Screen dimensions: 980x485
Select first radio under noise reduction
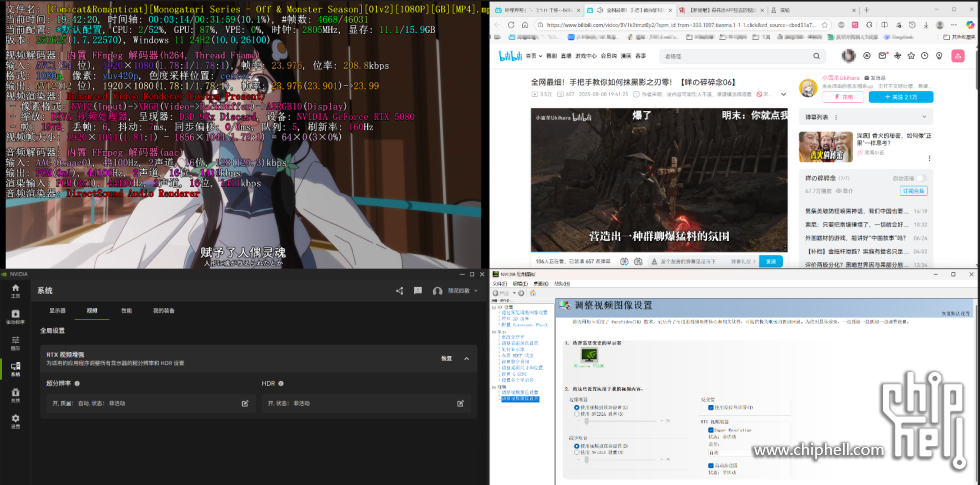(x=577, y=446)
